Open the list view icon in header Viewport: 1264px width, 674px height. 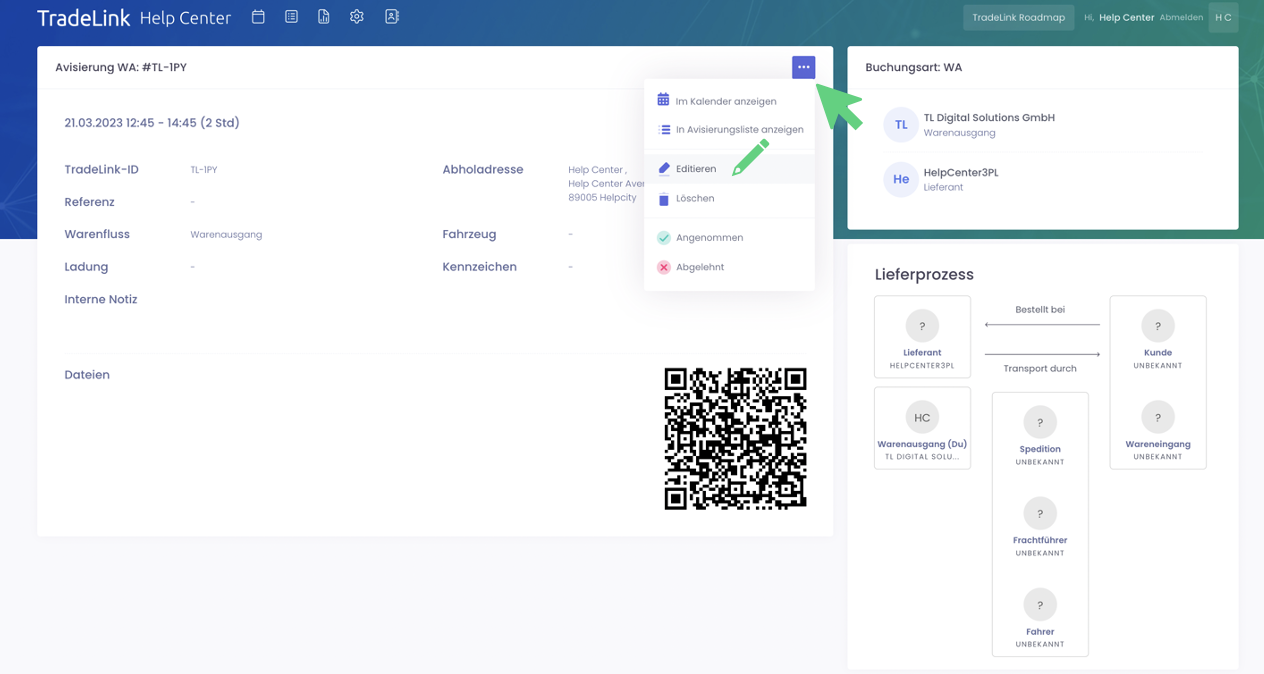click(291, 17)
